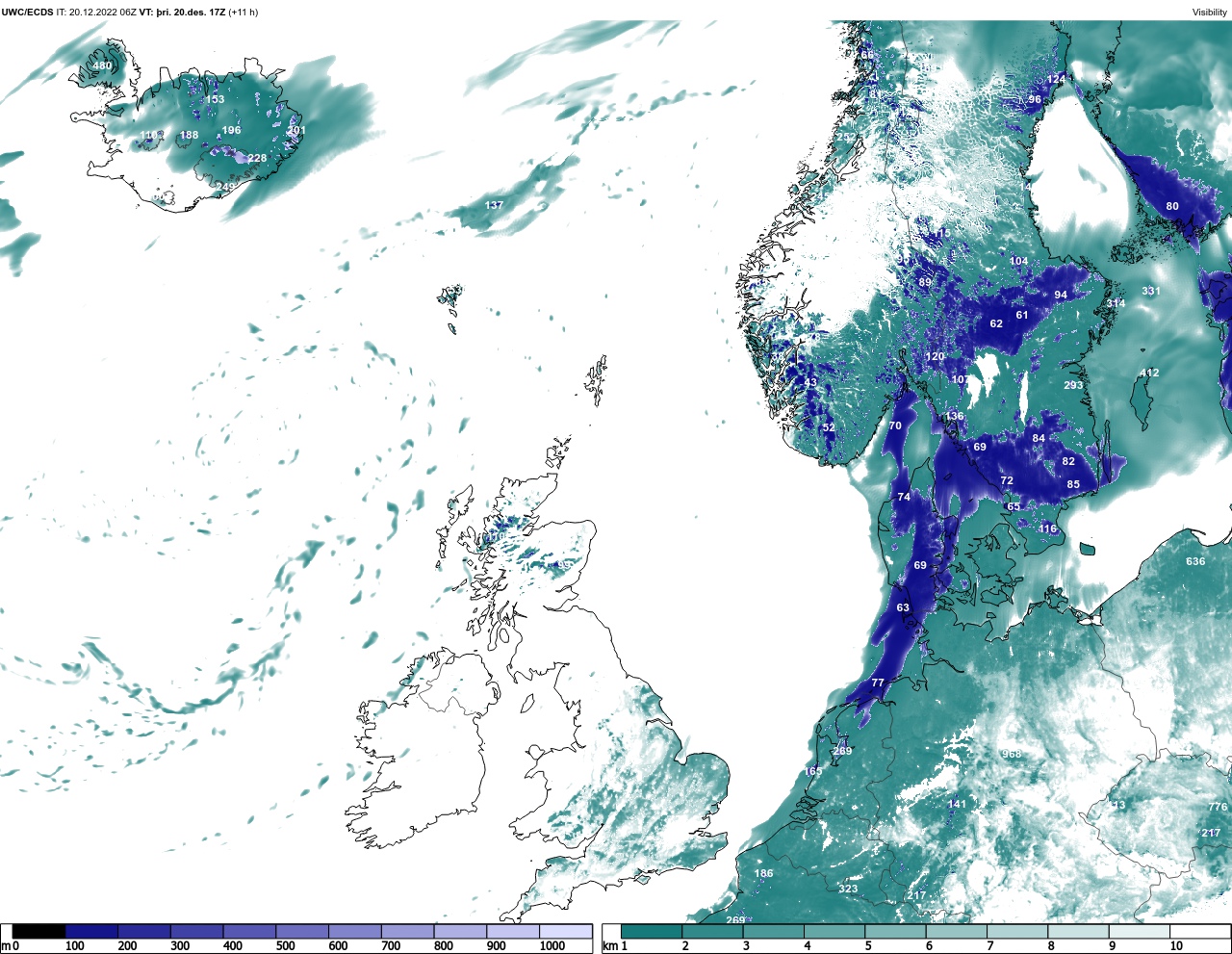Click the 120 value over Sweden
This screenshot has height=954, width=1232.
[x=935, y=356]
